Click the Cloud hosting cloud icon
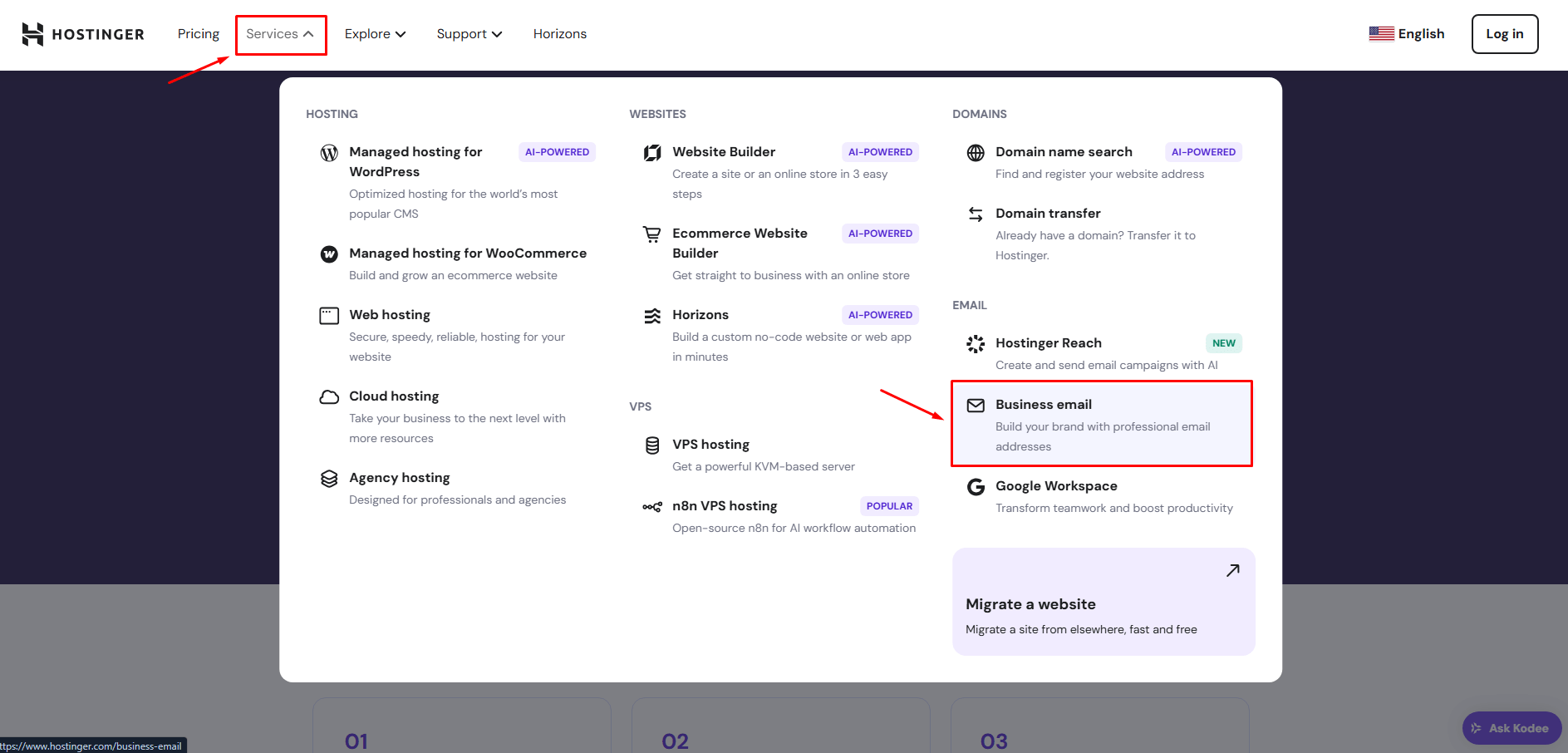The height and width of the screenshot is (753, 1568). [x=329, y=397]
